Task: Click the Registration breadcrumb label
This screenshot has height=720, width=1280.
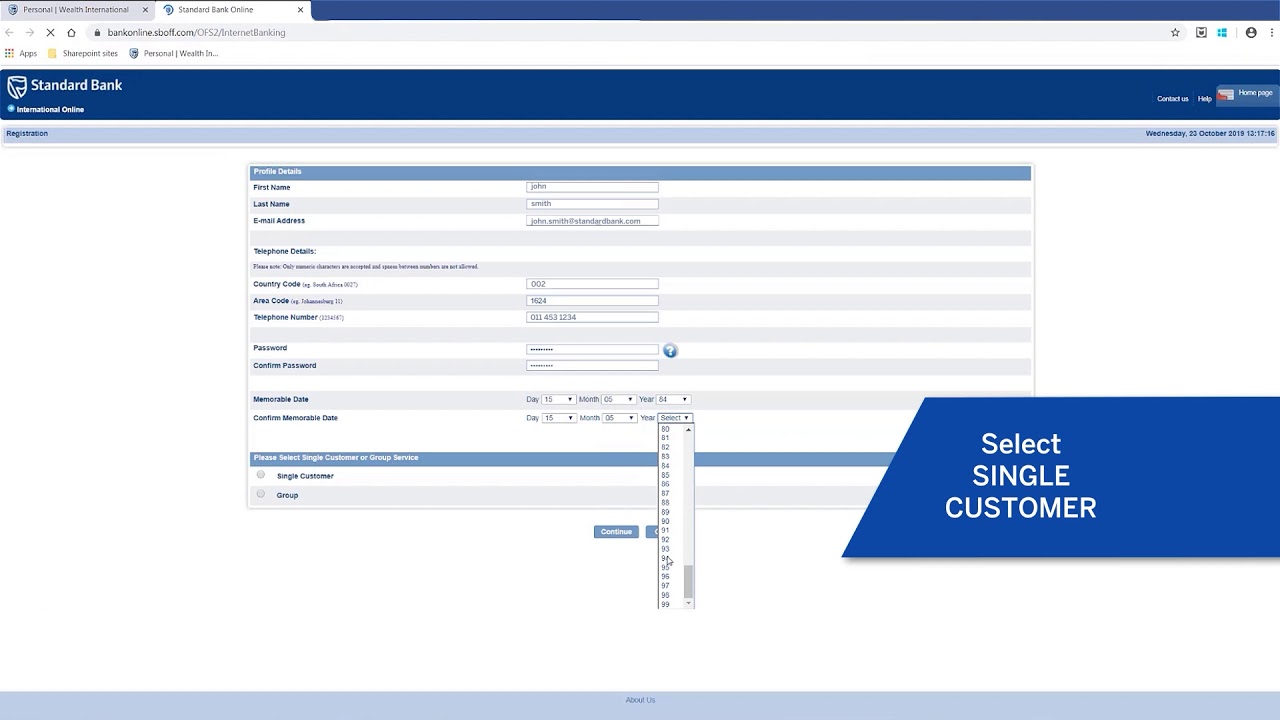Action: pyautogui.click(x=27, y=133)
